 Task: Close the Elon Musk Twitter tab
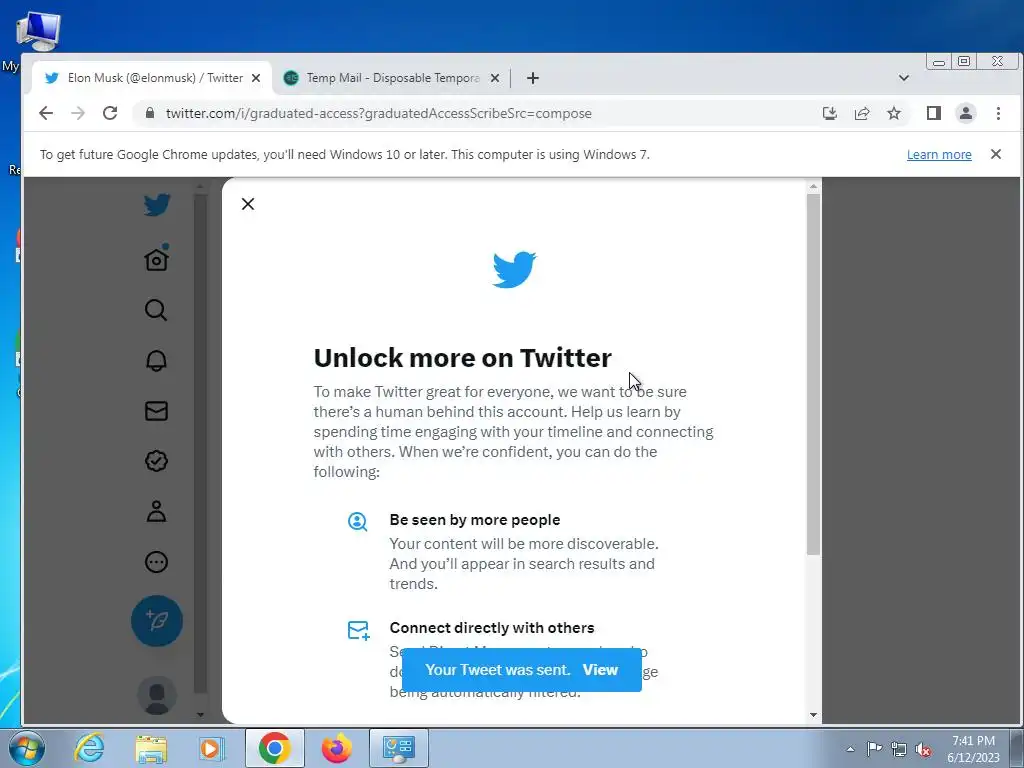point(256,78)
